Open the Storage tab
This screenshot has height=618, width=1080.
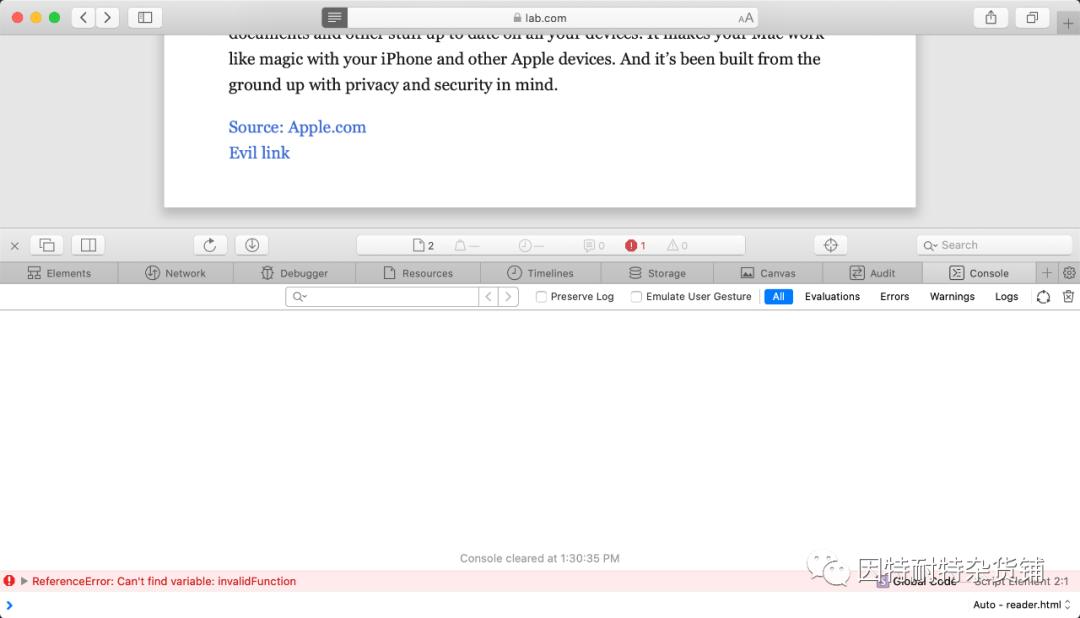pos(657,273)
